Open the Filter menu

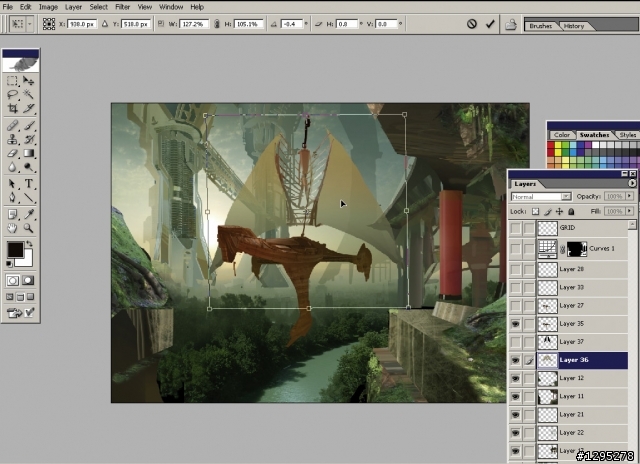pos(122,7)
